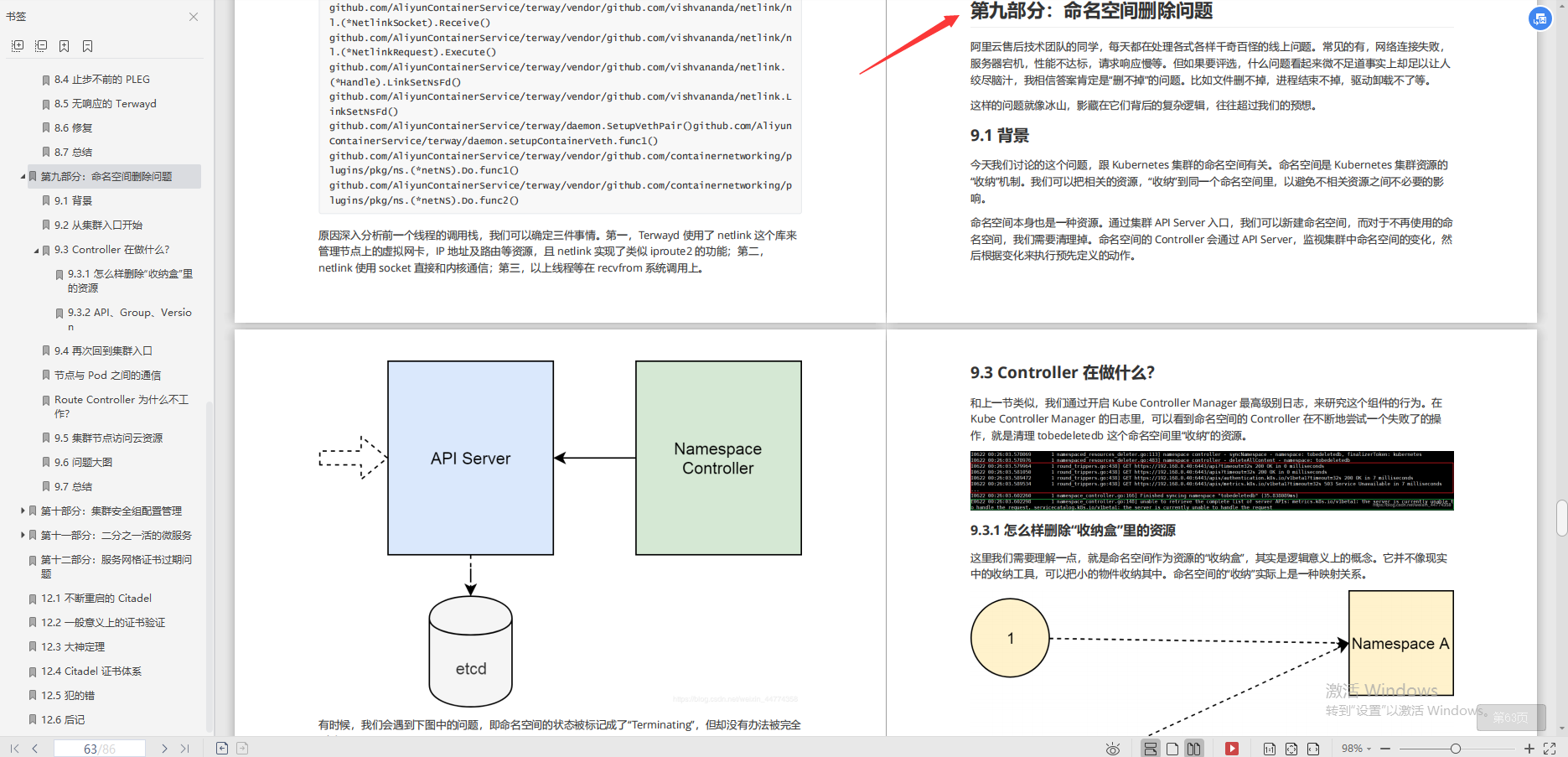Click the log screenshot image under 9.3
The width and height of the screenshot is (1568, 757).
point(1212,480)
